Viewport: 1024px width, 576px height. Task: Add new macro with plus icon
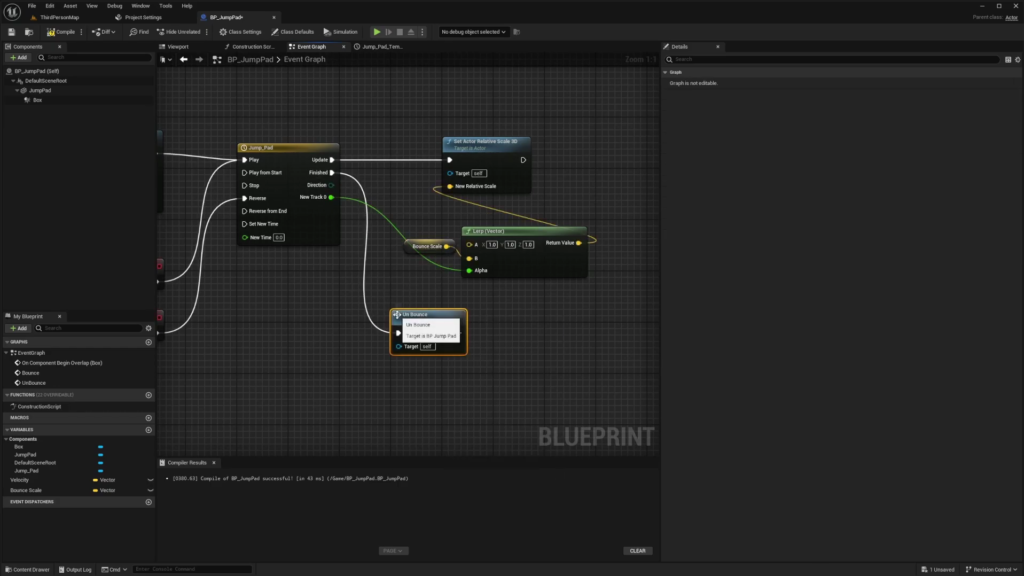[x=148, y=418]
